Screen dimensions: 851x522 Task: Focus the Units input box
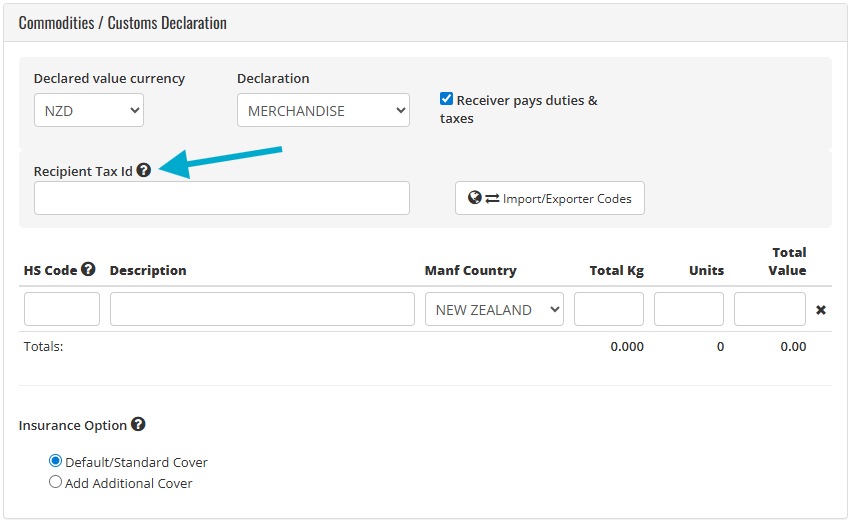coord(689,310)
